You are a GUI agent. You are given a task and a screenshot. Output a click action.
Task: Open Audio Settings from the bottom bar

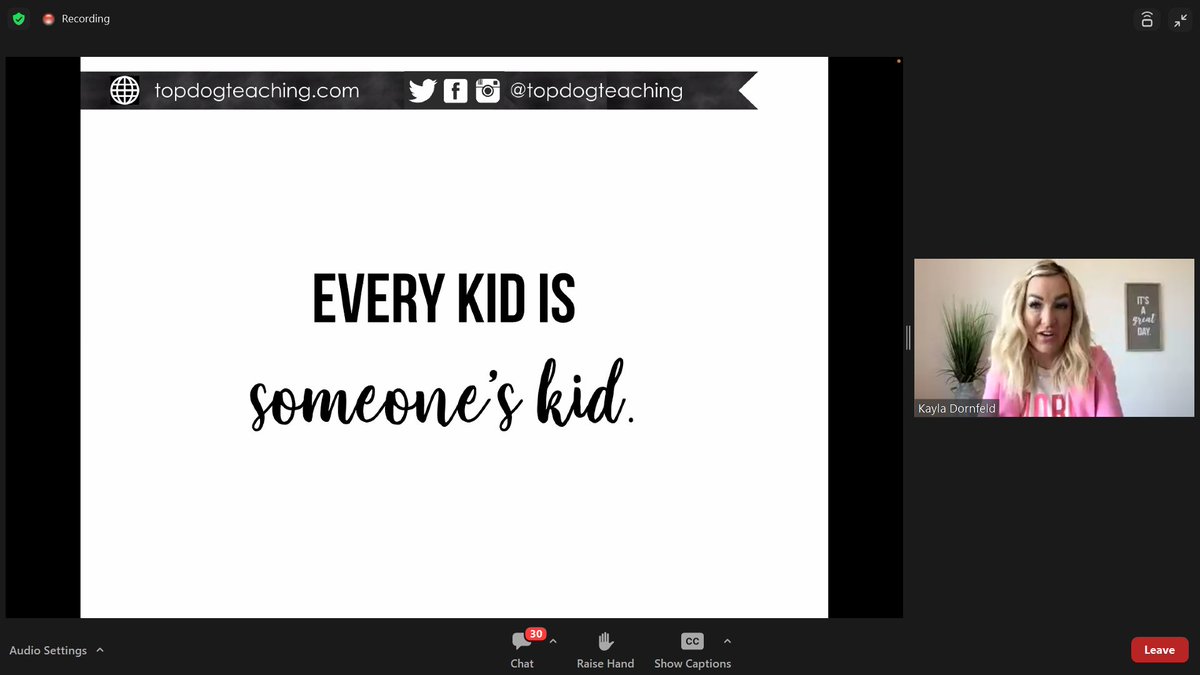point(48,650)
